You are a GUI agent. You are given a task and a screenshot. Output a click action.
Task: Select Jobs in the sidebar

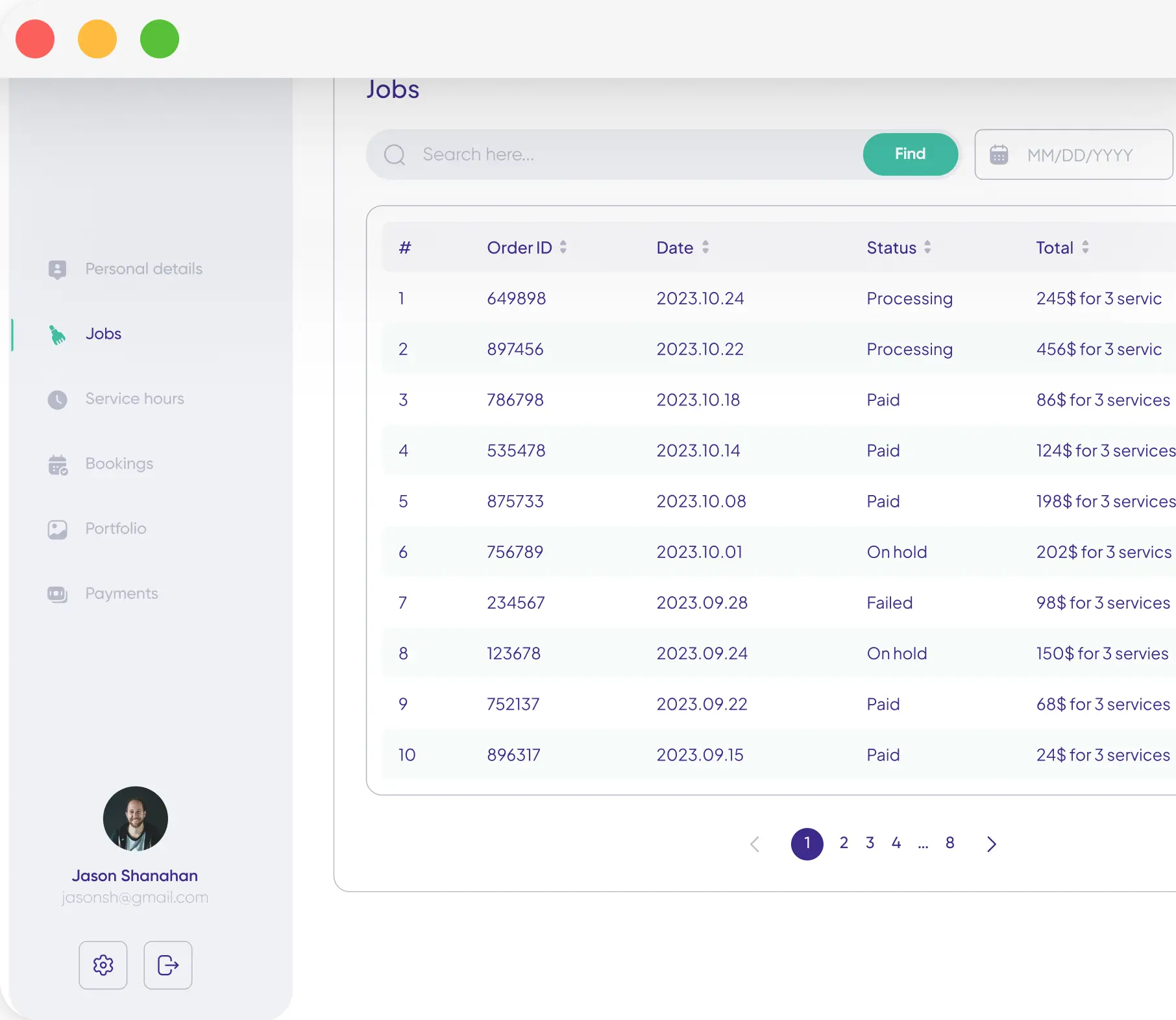[x=103, y=334]
